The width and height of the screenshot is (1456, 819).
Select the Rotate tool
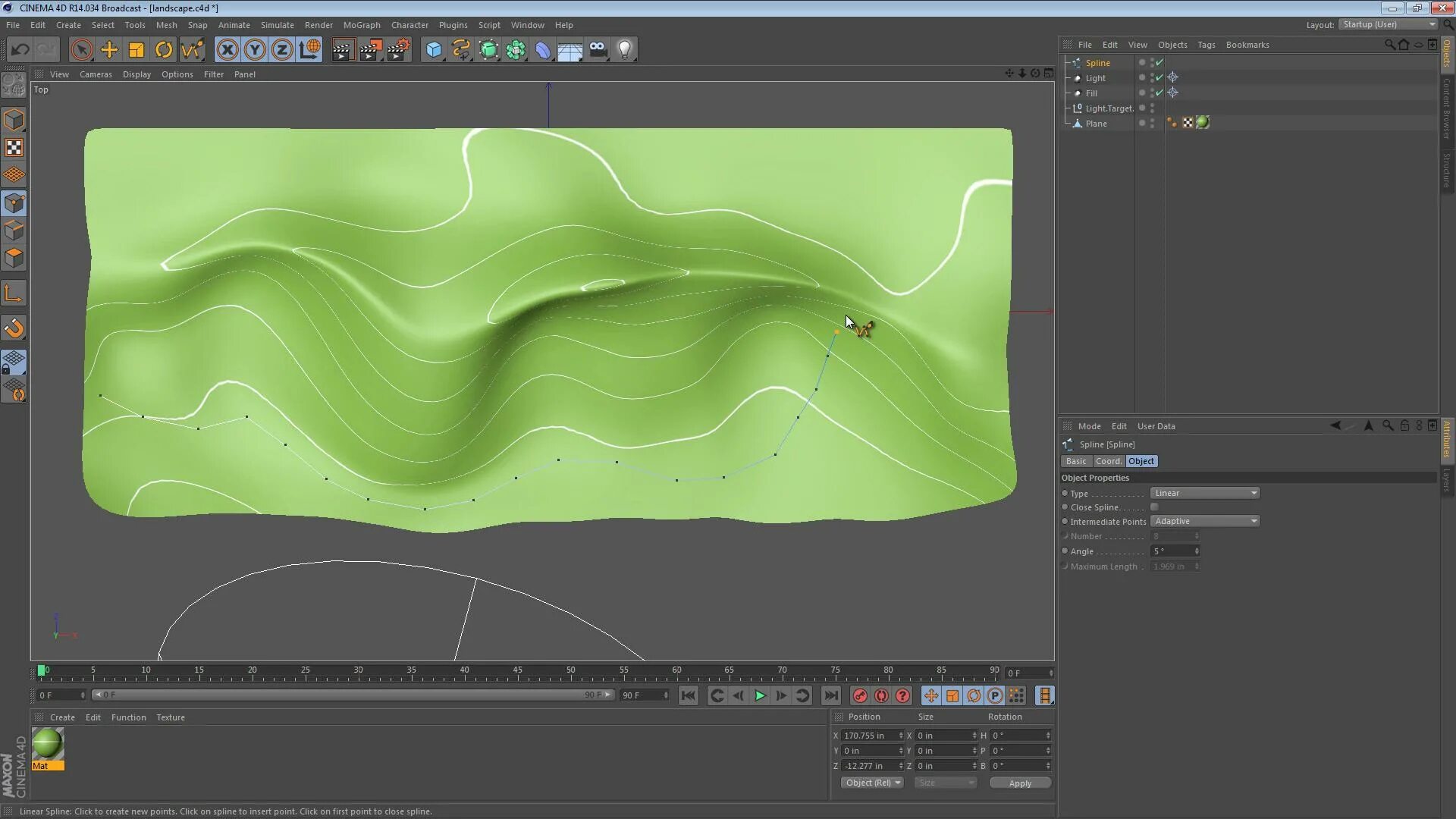point(164,50)
